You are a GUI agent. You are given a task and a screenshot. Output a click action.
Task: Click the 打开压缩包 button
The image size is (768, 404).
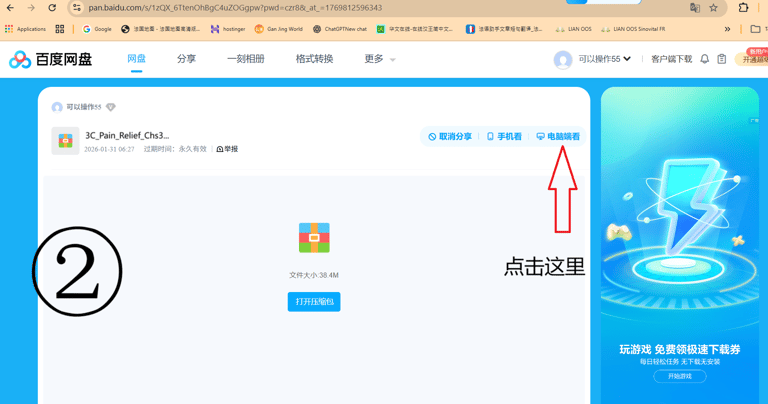click(314, 302)
